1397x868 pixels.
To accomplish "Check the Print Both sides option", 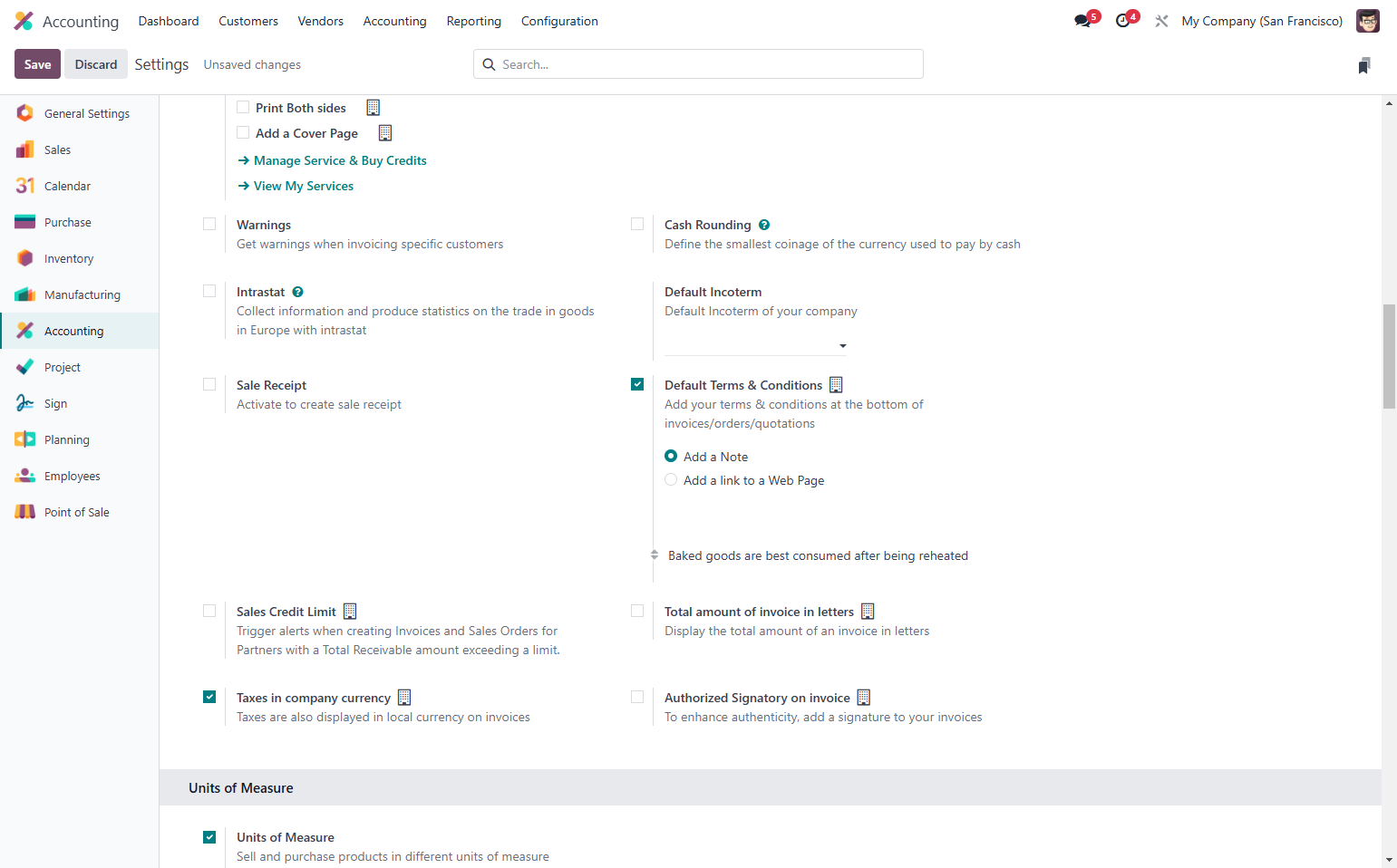I will 243,107.
